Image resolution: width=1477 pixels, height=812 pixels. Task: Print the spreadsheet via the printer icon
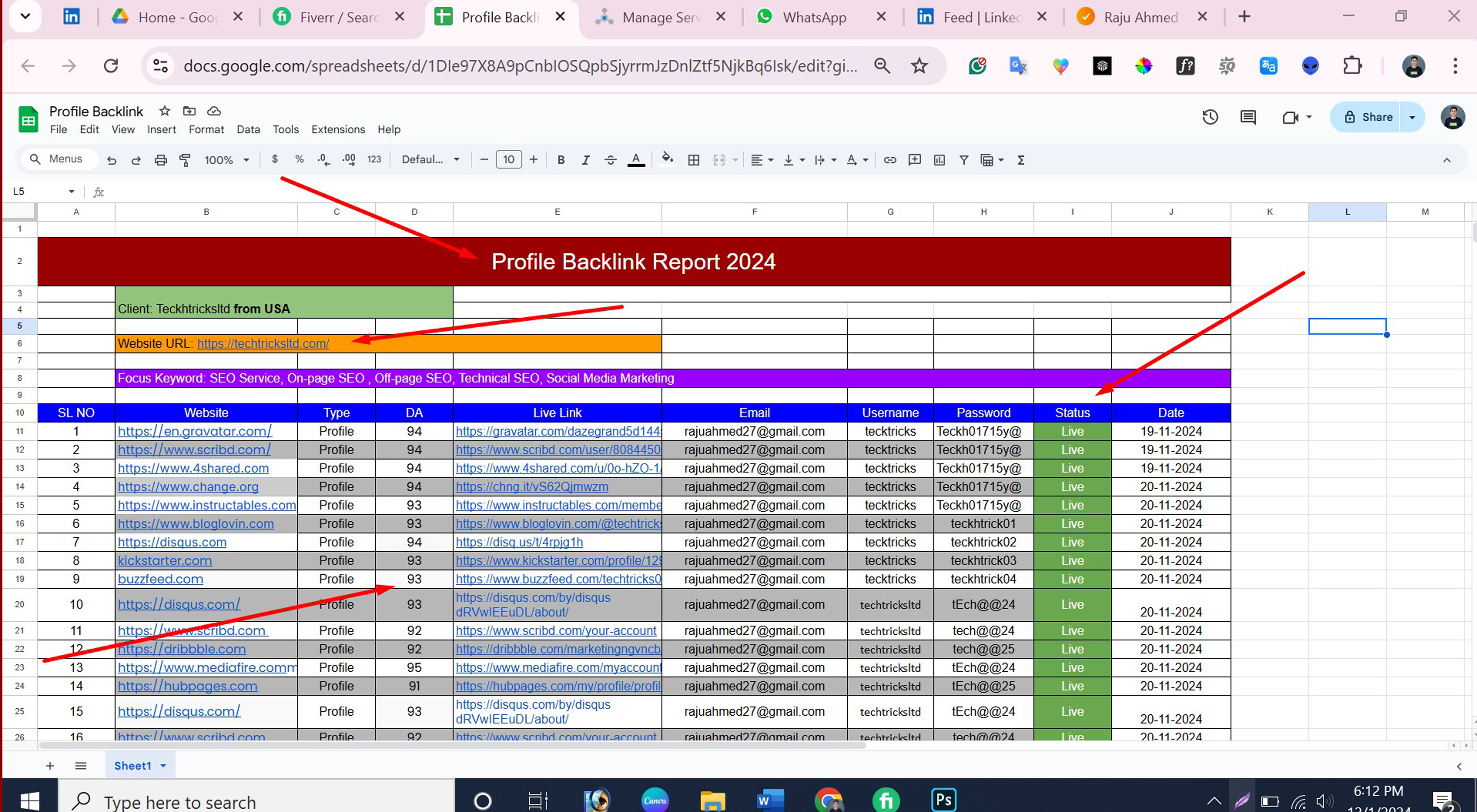click(161, 161)
